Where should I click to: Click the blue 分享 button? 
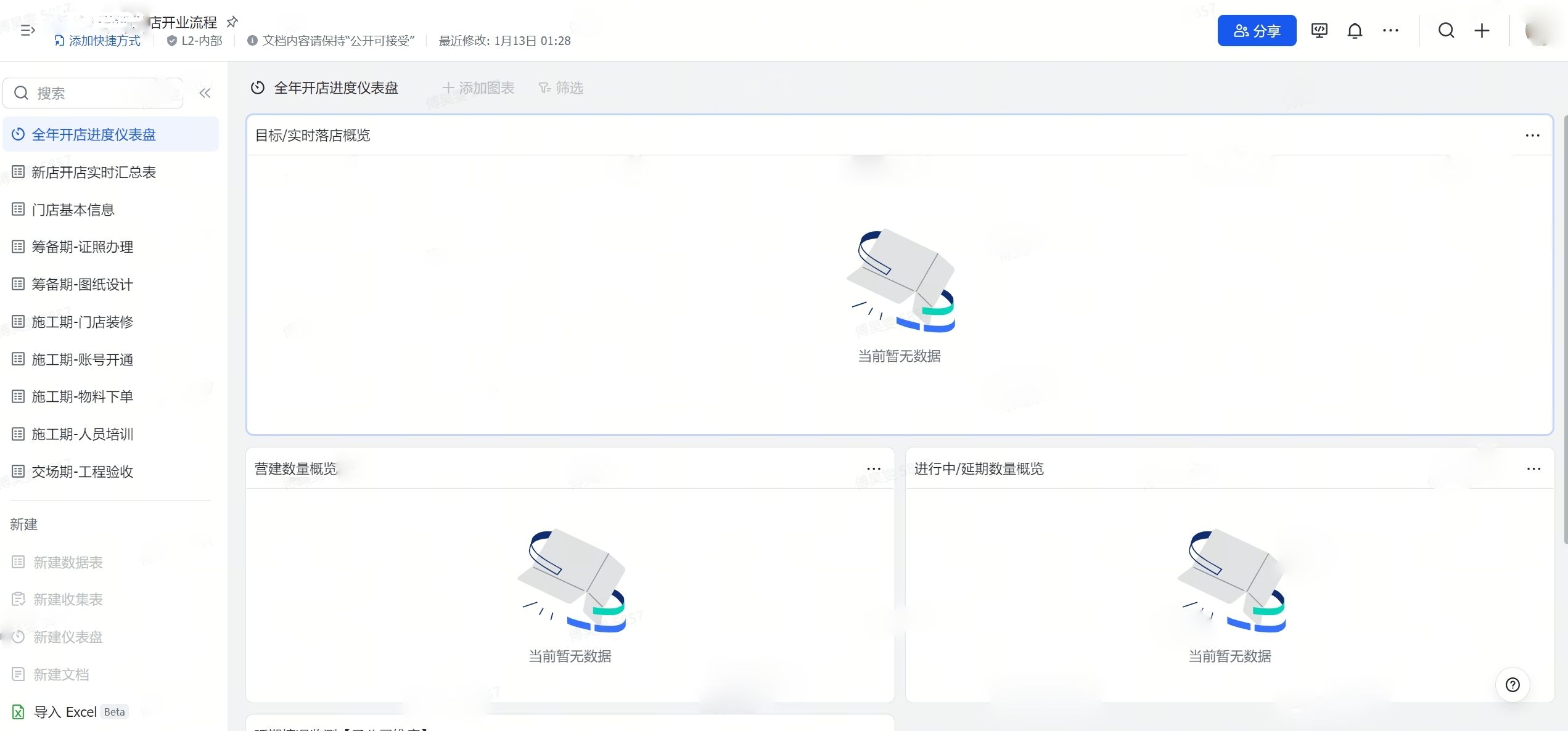coord(1256,31)
